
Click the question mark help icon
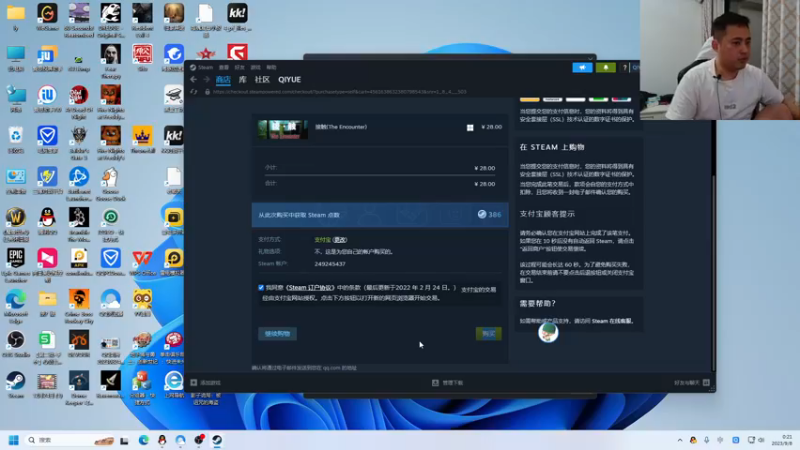click(624, 67)
